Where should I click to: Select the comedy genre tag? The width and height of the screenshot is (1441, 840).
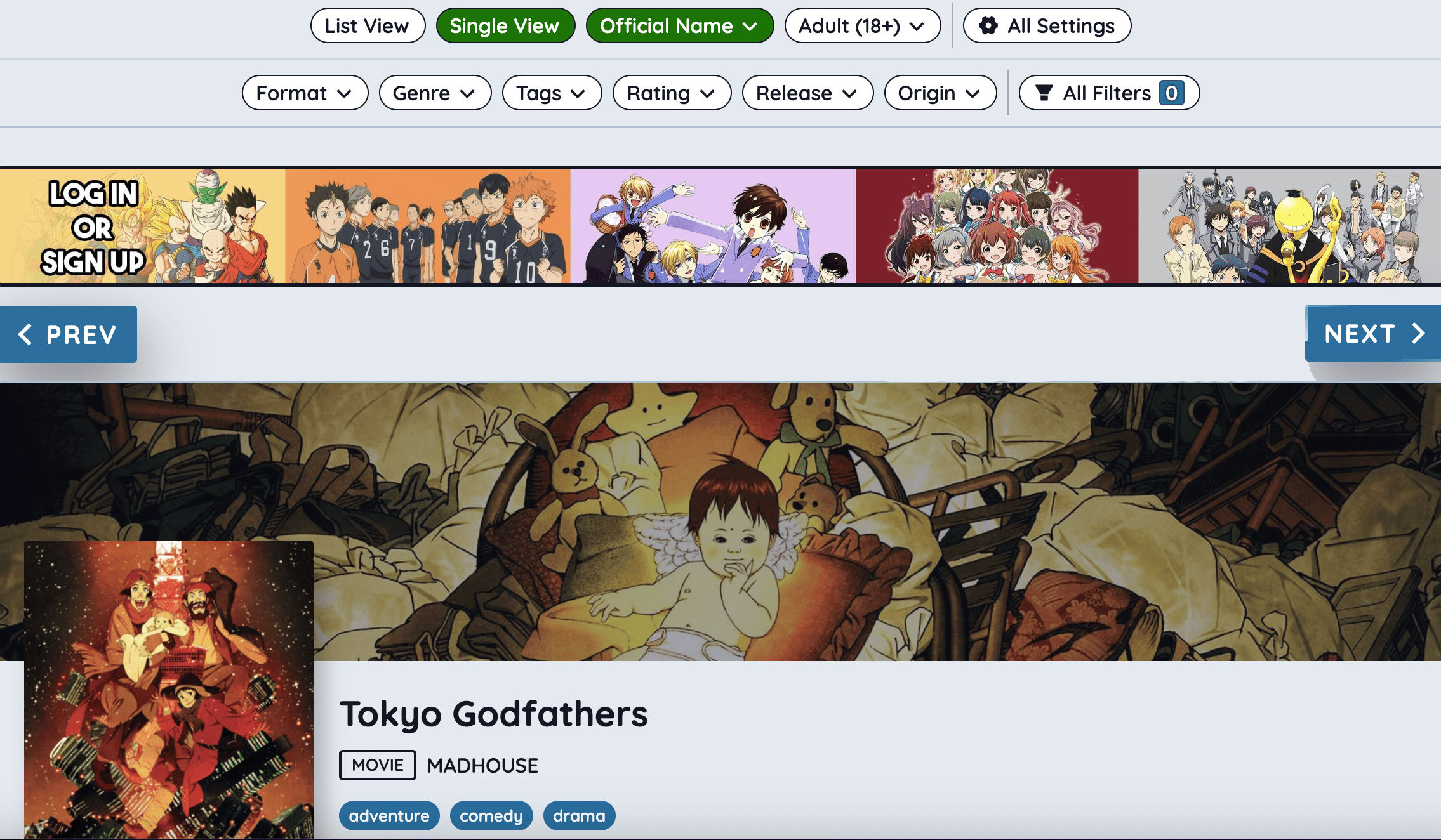[x=491, y=816]
